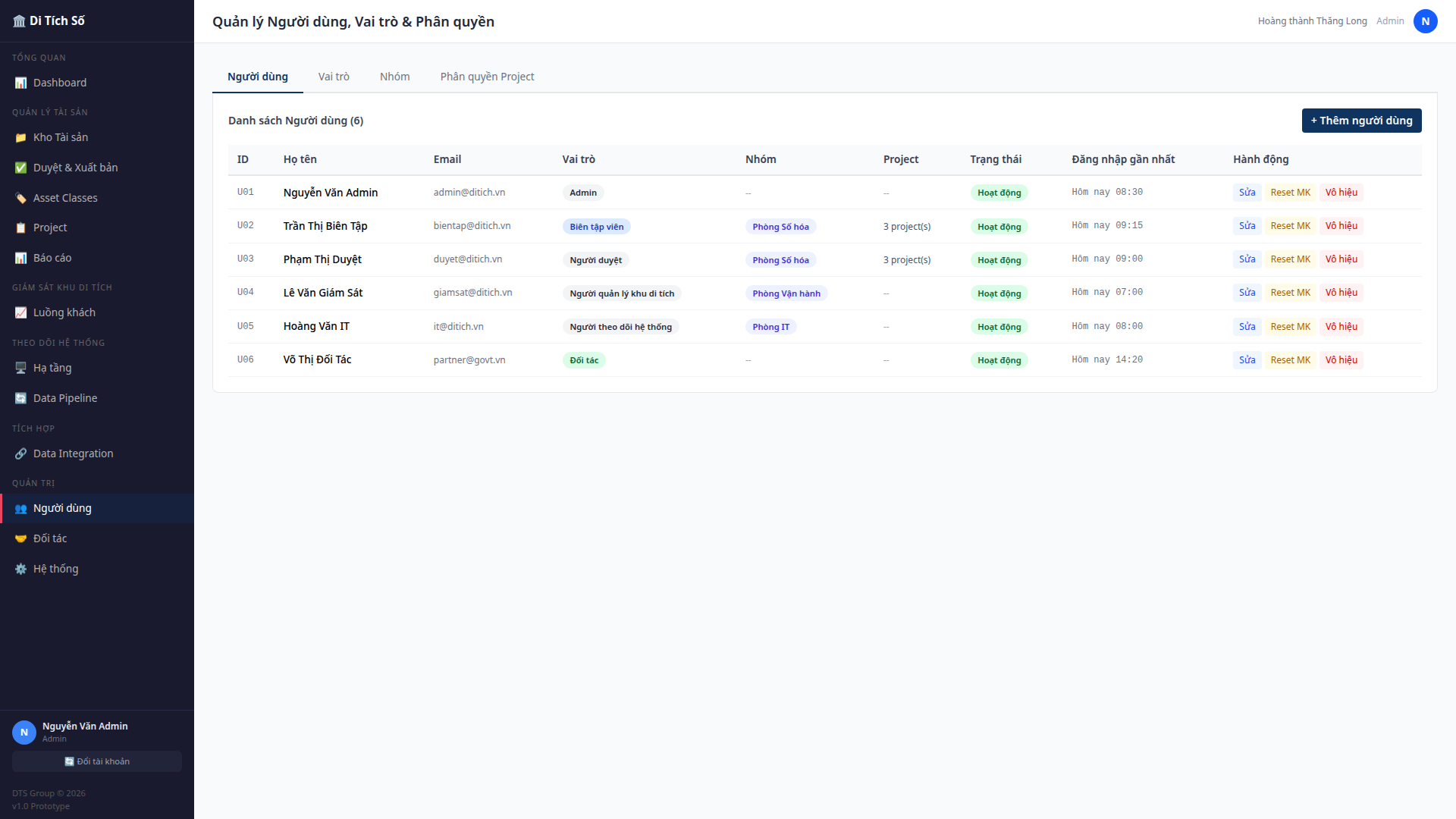Image resolution: width=1456 pixels, height=819 pixels.
Task: Open the Phân quyền Project tab
Action: (487, 77)
